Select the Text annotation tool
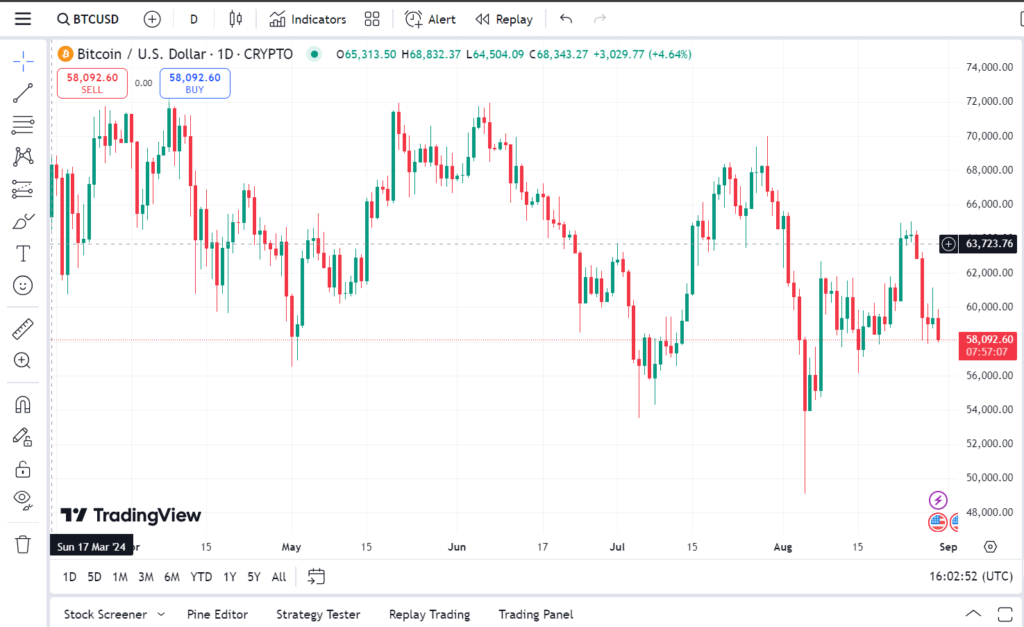The image size is (1024, 627). (23, 253)
